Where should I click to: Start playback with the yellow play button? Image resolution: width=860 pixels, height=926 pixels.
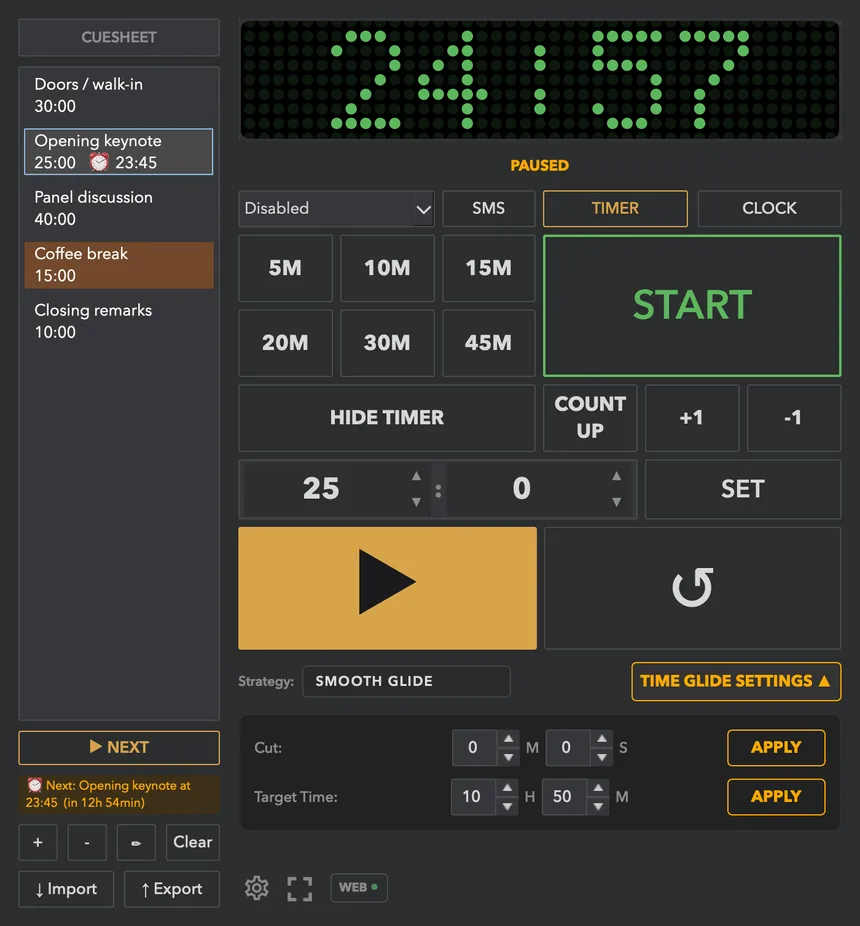387,588
